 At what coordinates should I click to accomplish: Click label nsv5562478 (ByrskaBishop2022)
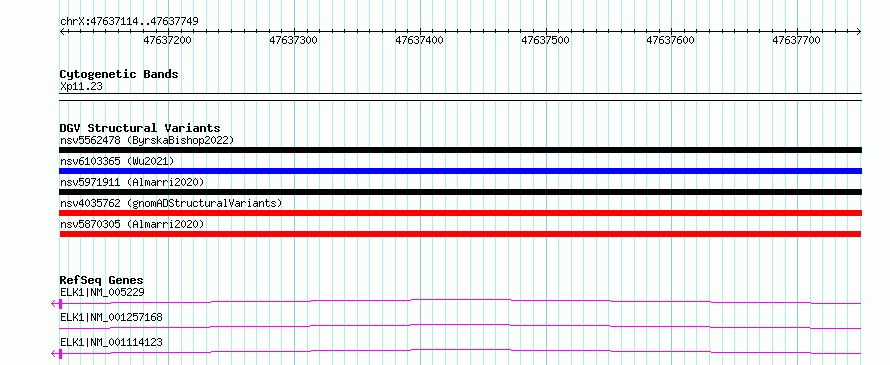pos(147,140)
